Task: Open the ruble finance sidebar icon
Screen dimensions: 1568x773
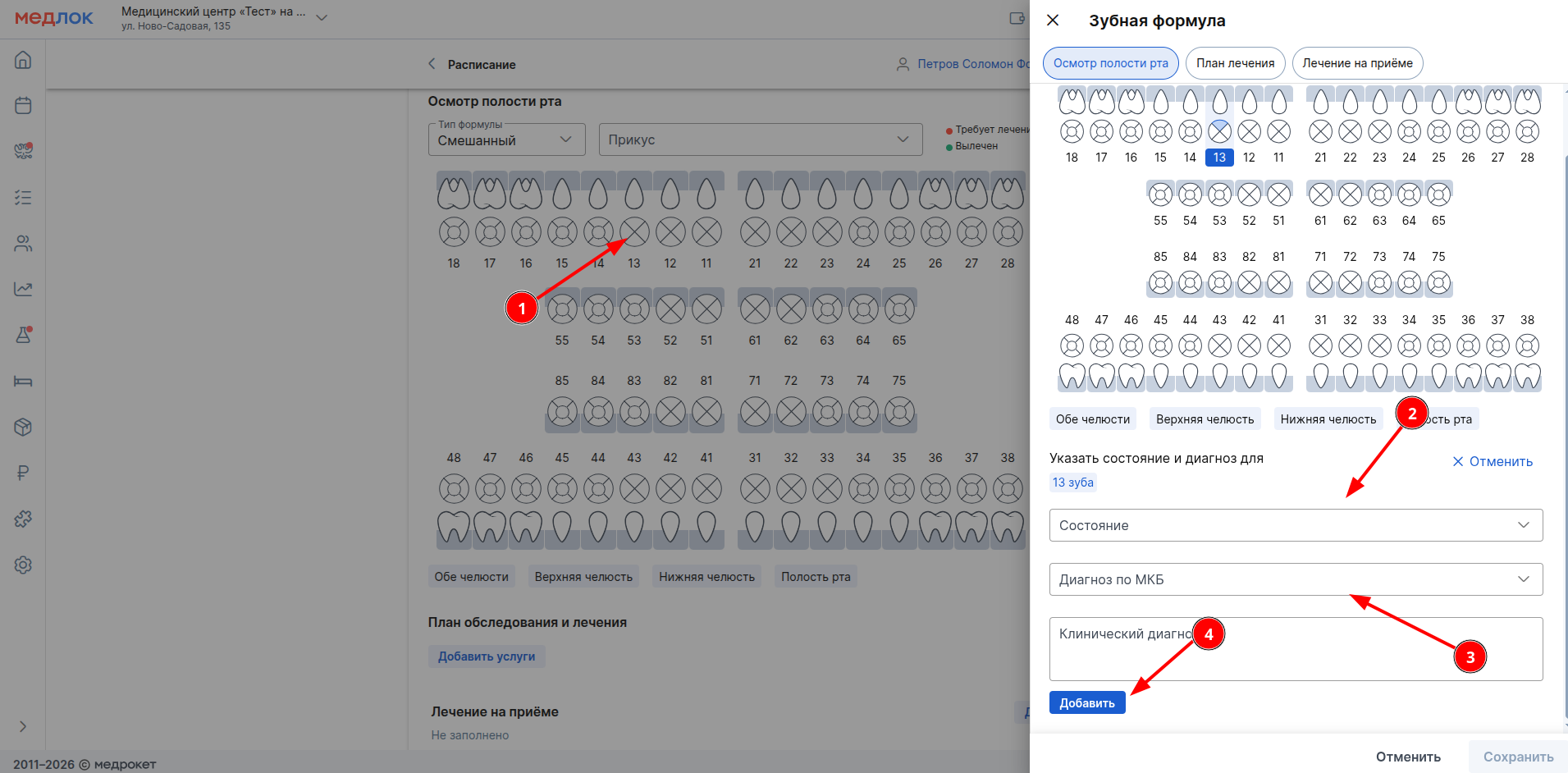Action: point(23,473)
